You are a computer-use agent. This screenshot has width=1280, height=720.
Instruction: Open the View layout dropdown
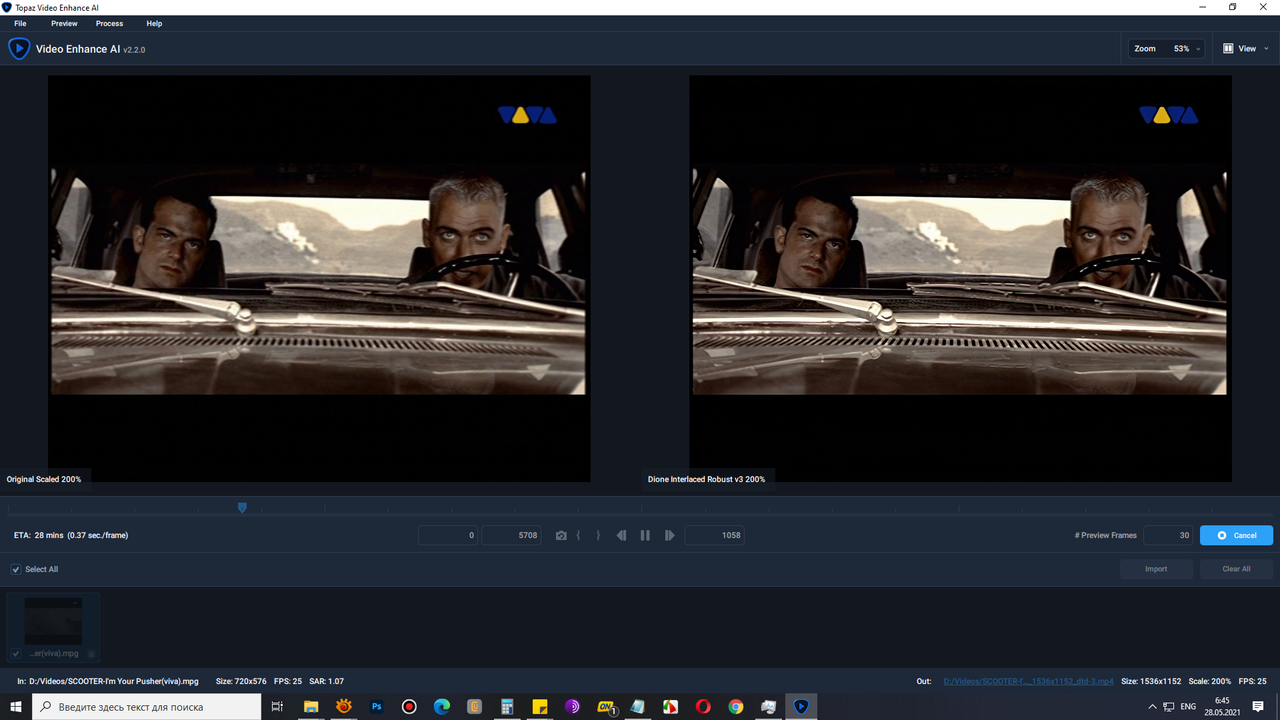(1246, 48)
